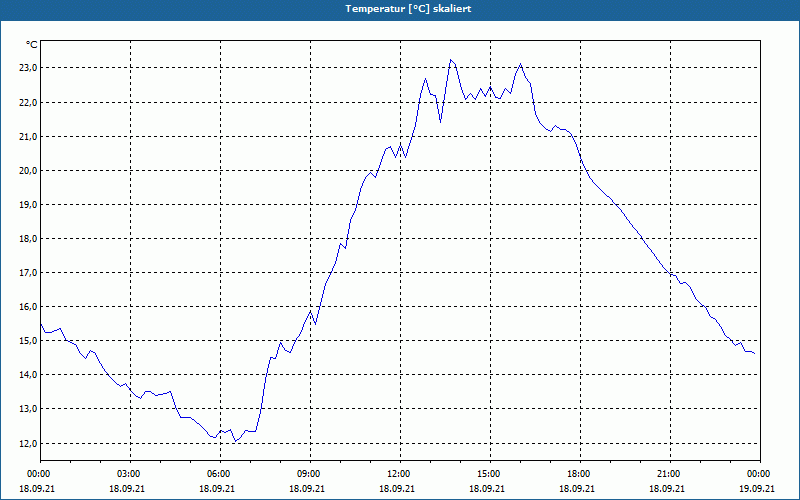Select the 03:00 time label
This screenshot has width=800, height=500.
[130, 474]
